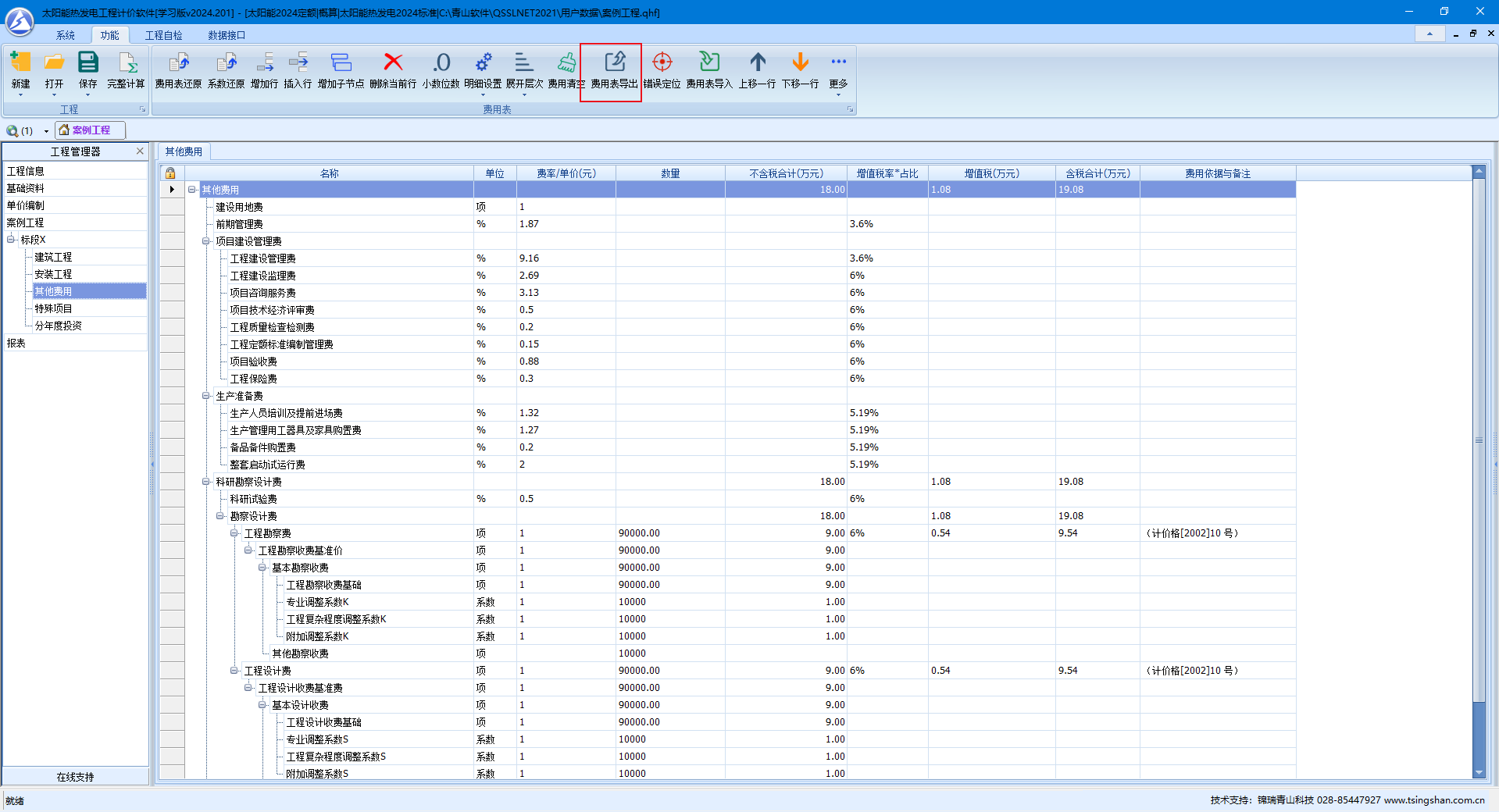Click 工程建设监理费 rate cell 2.69
1499x812 pixels.
click(566, 276)
